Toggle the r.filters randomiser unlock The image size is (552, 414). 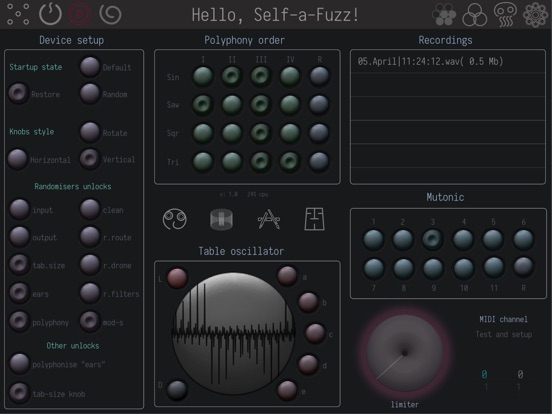pyautogui.click(x=90, y=293)
